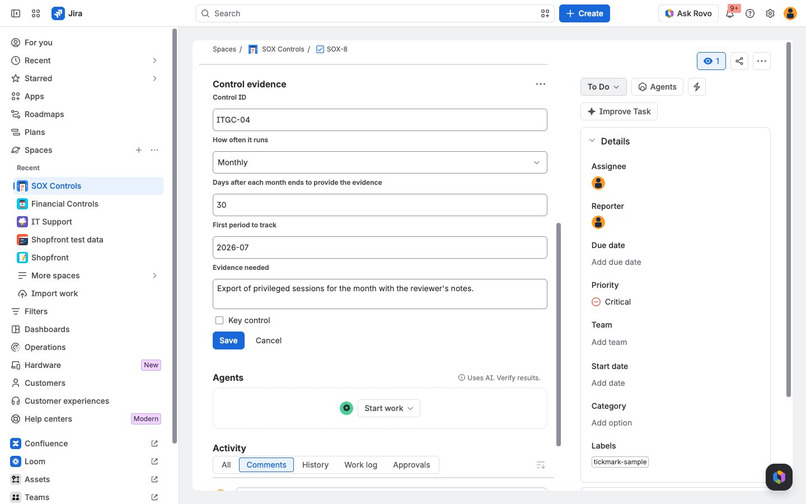Open the Start work dropdown
This screenshot has height=504, width=806.
(x=389, y=408)
